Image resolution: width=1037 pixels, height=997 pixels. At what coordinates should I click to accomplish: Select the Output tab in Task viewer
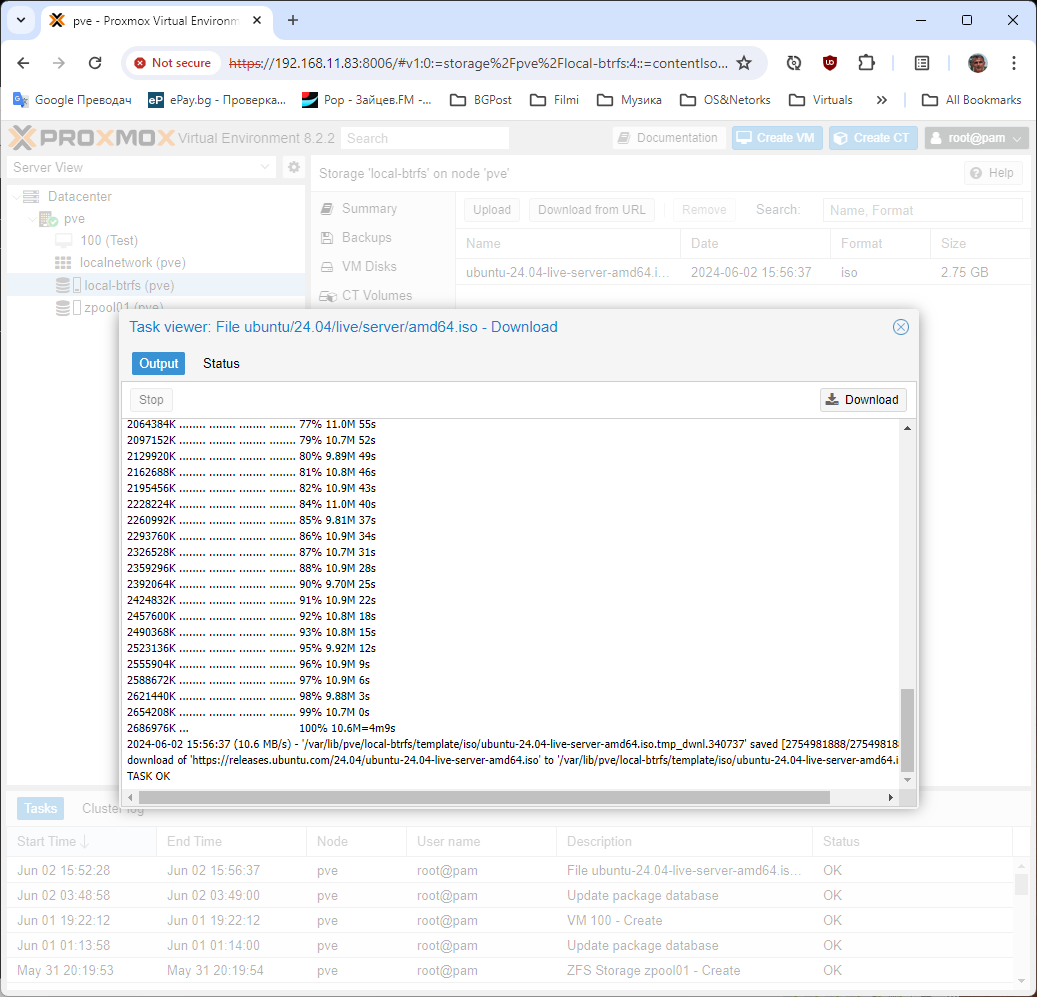tap(159, 364)
